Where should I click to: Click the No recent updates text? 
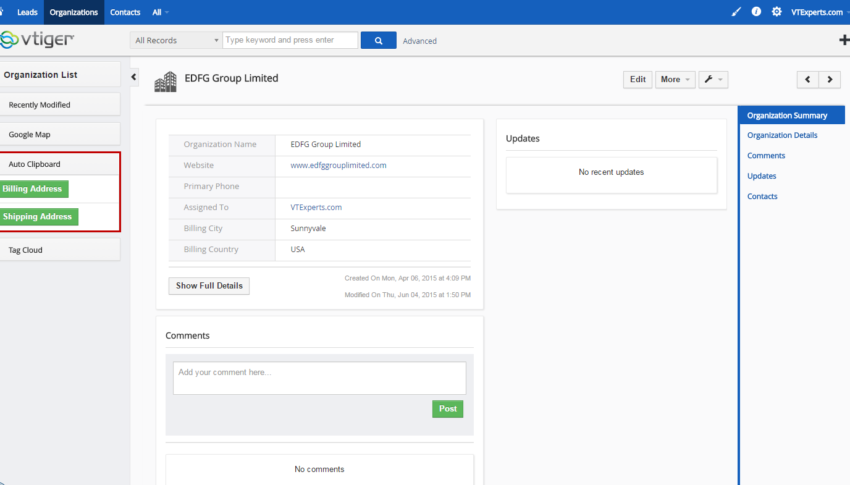611,172
